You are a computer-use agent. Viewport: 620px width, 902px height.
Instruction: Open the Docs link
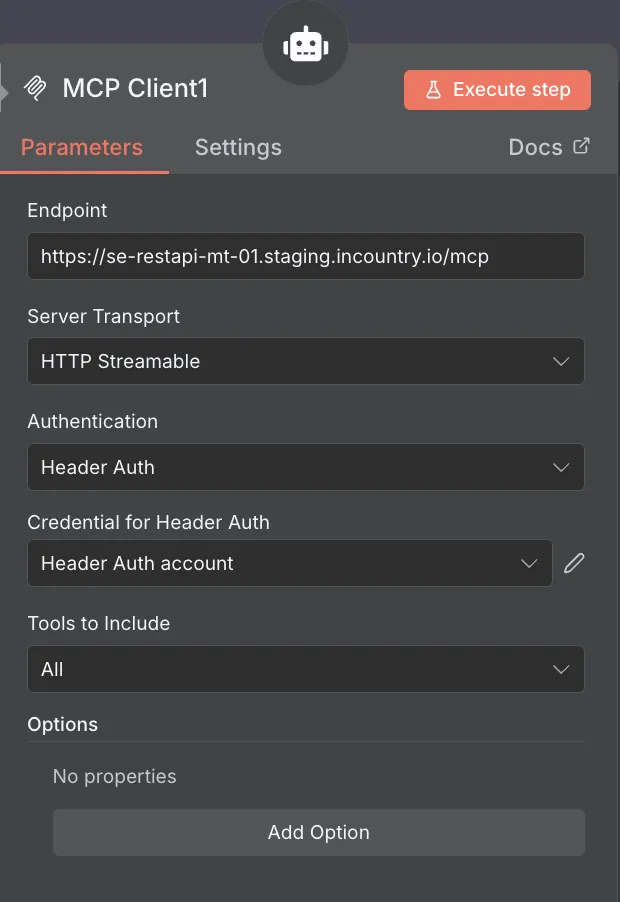(x=536, y=147)
